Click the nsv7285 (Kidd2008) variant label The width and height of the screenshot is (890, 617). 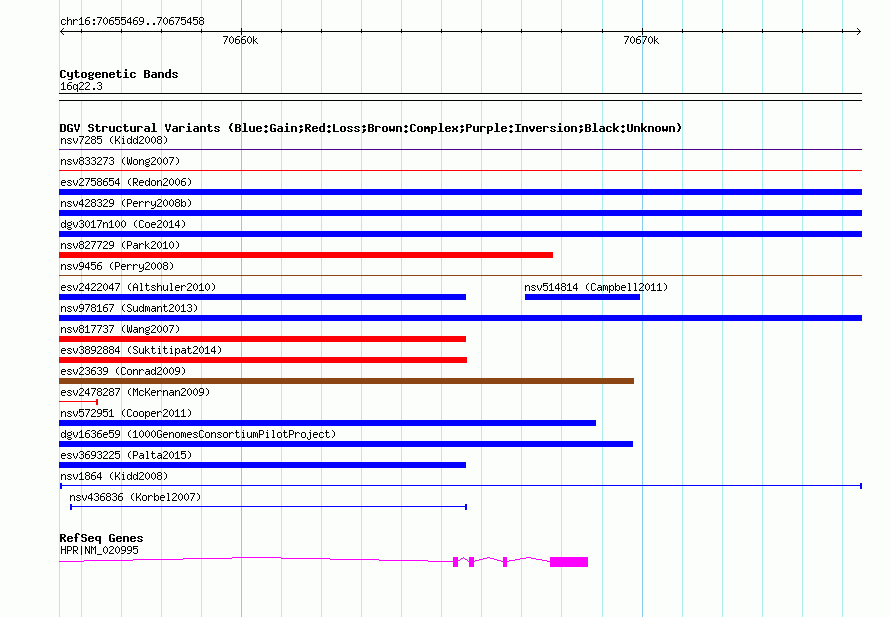(114, 140)
